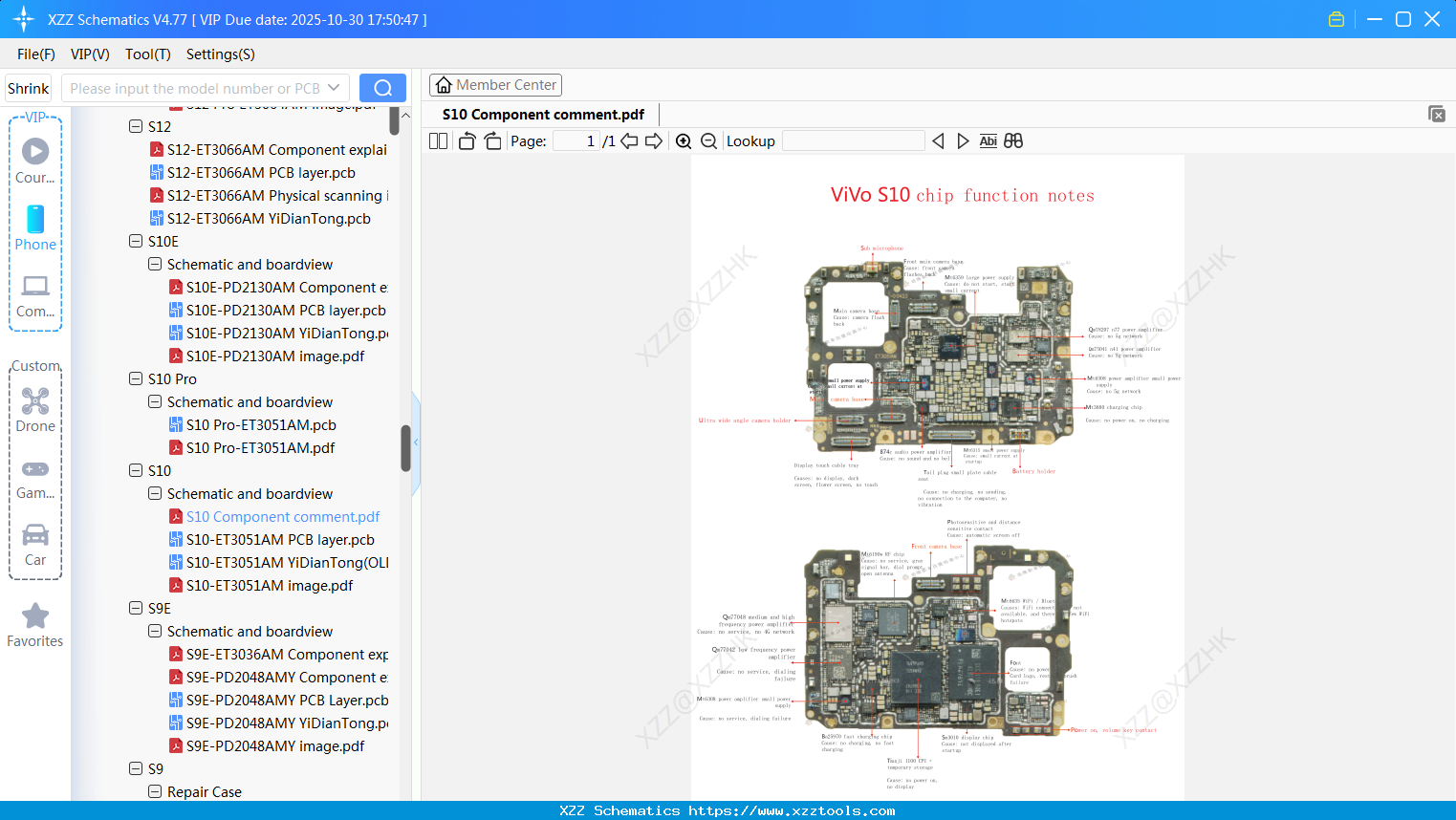This screenshot has height=820, width=1456.
Task: Rotate the page counterclockwise
Action: point(466,140)
